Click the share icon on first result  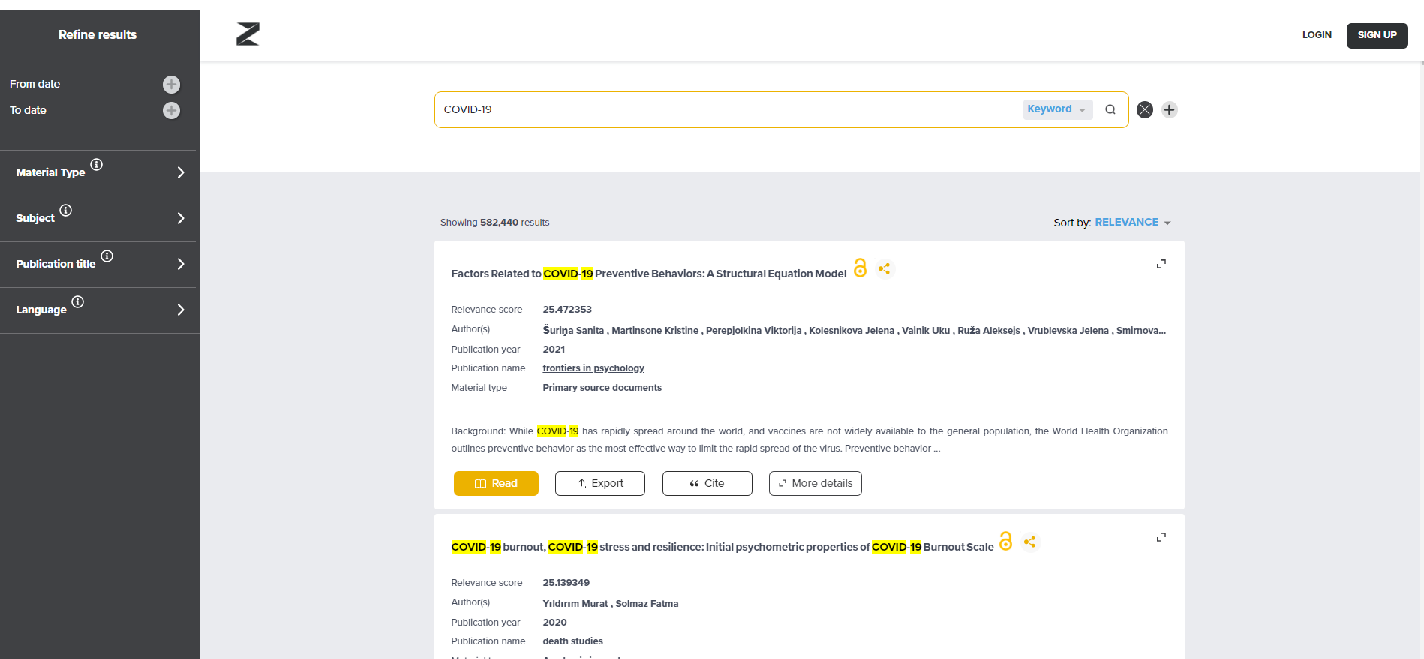click(x=884, y=269)
